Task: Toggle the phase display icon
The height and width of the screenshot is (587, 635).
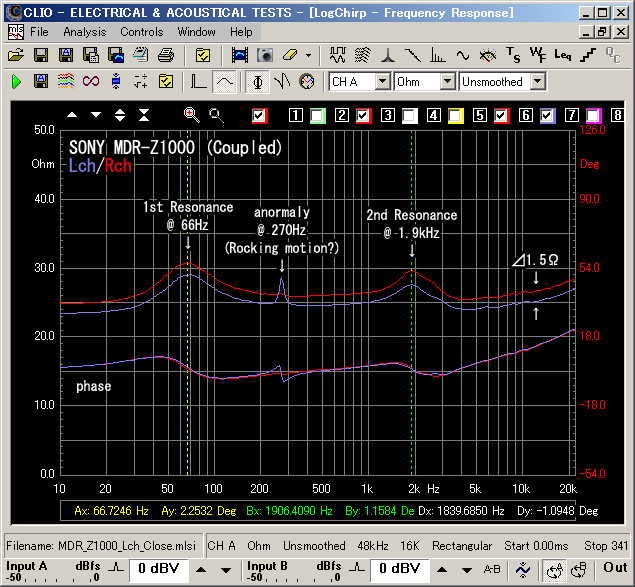Action: [x=258, y=82]
